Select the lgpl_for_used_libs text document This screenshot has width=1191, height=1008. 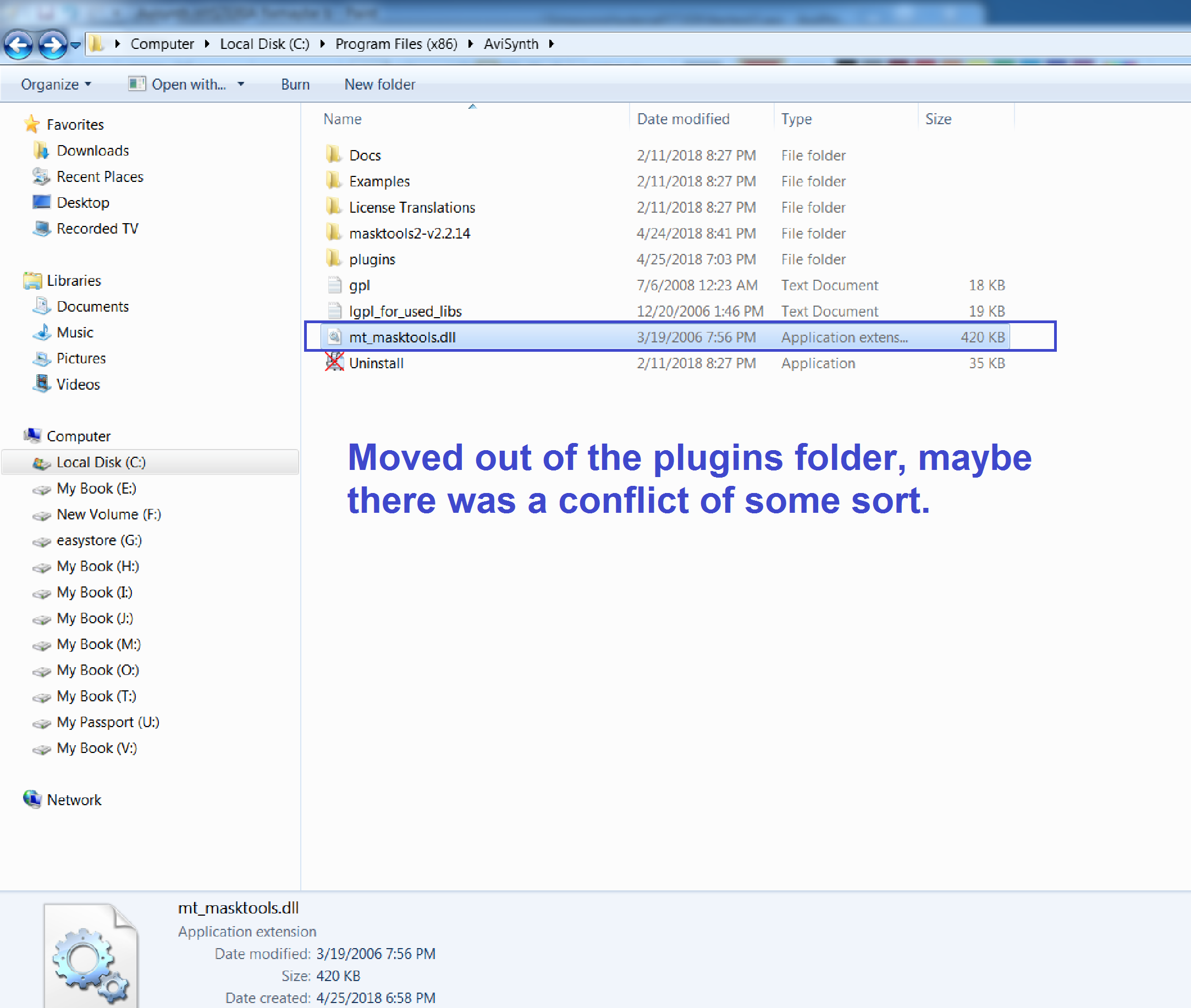(405, 311)
